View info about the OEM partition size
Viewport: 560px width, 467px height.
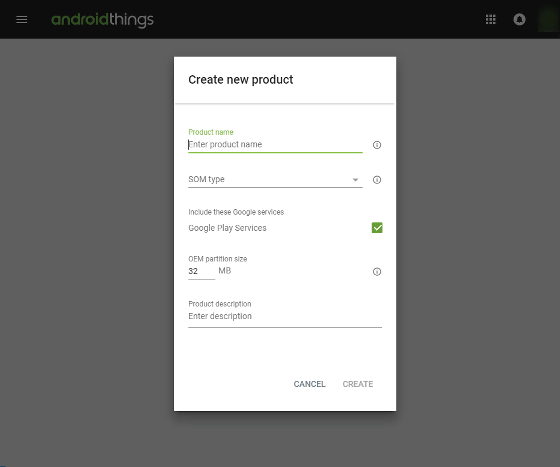(x=377, y=272)
